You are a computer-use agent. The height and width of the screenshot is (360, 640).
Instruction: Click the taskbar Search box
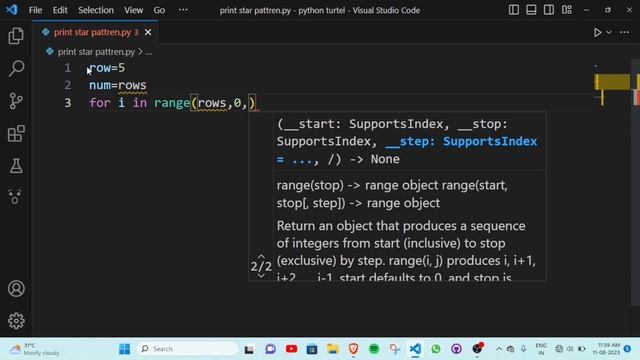[x=188, y=349]
